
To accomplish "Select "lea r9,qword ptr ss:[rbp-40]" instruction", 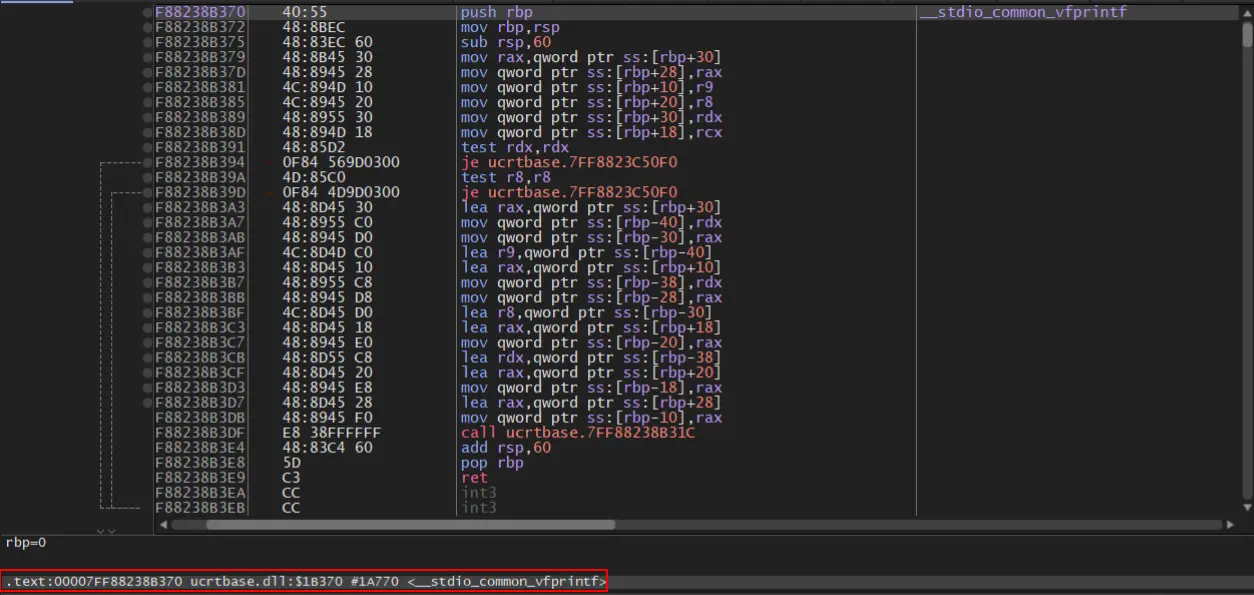I will (x=587, y=252).
